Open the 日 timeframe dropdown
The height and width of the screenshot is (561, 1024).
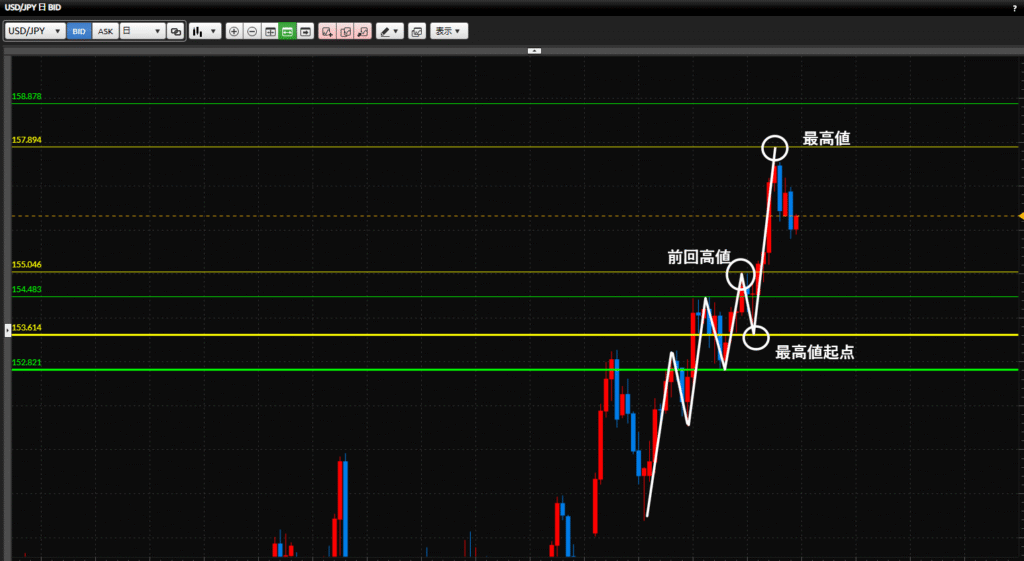[142, 31]
